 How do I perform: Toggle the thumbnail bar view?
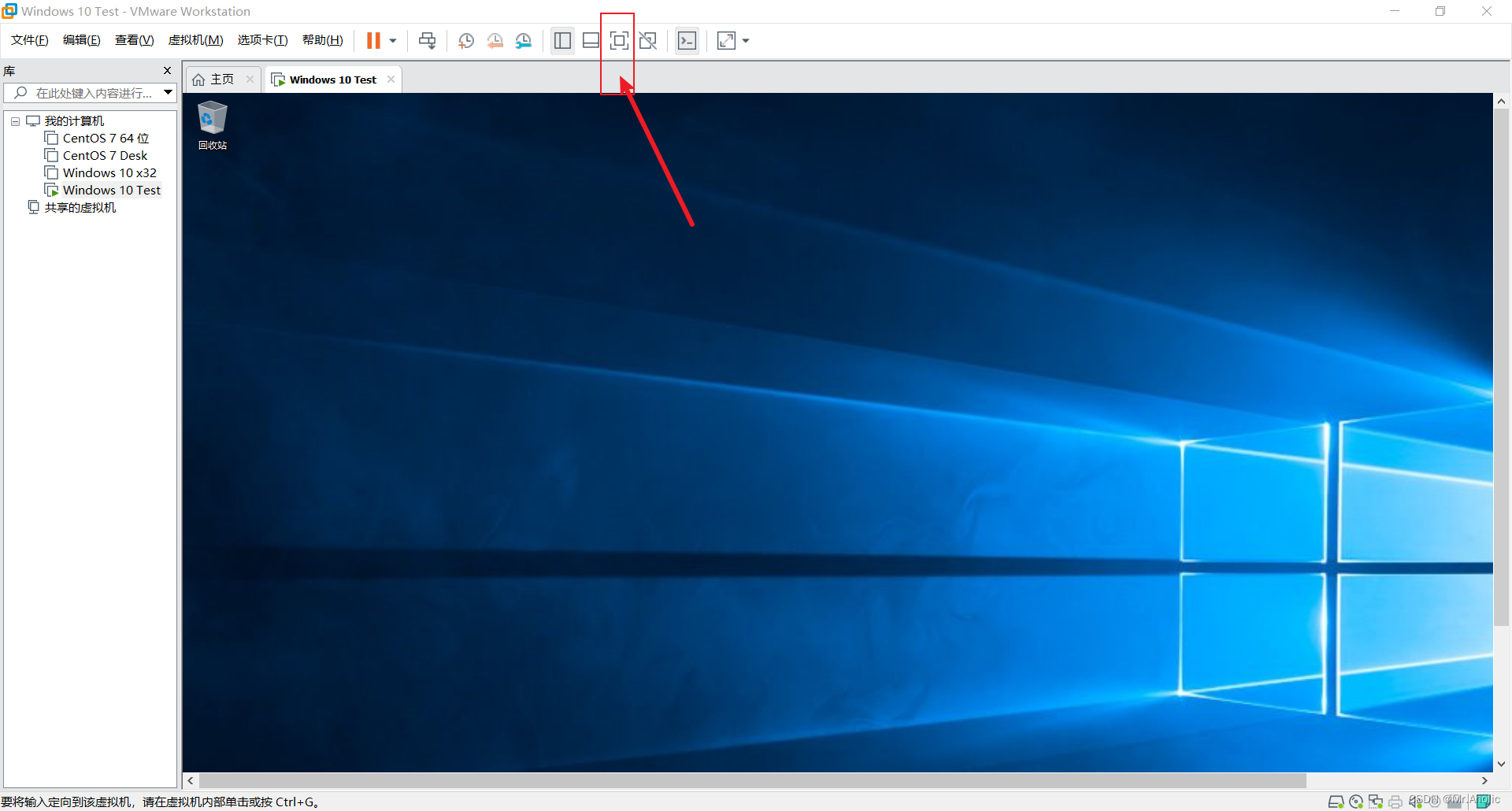[591, 40]
